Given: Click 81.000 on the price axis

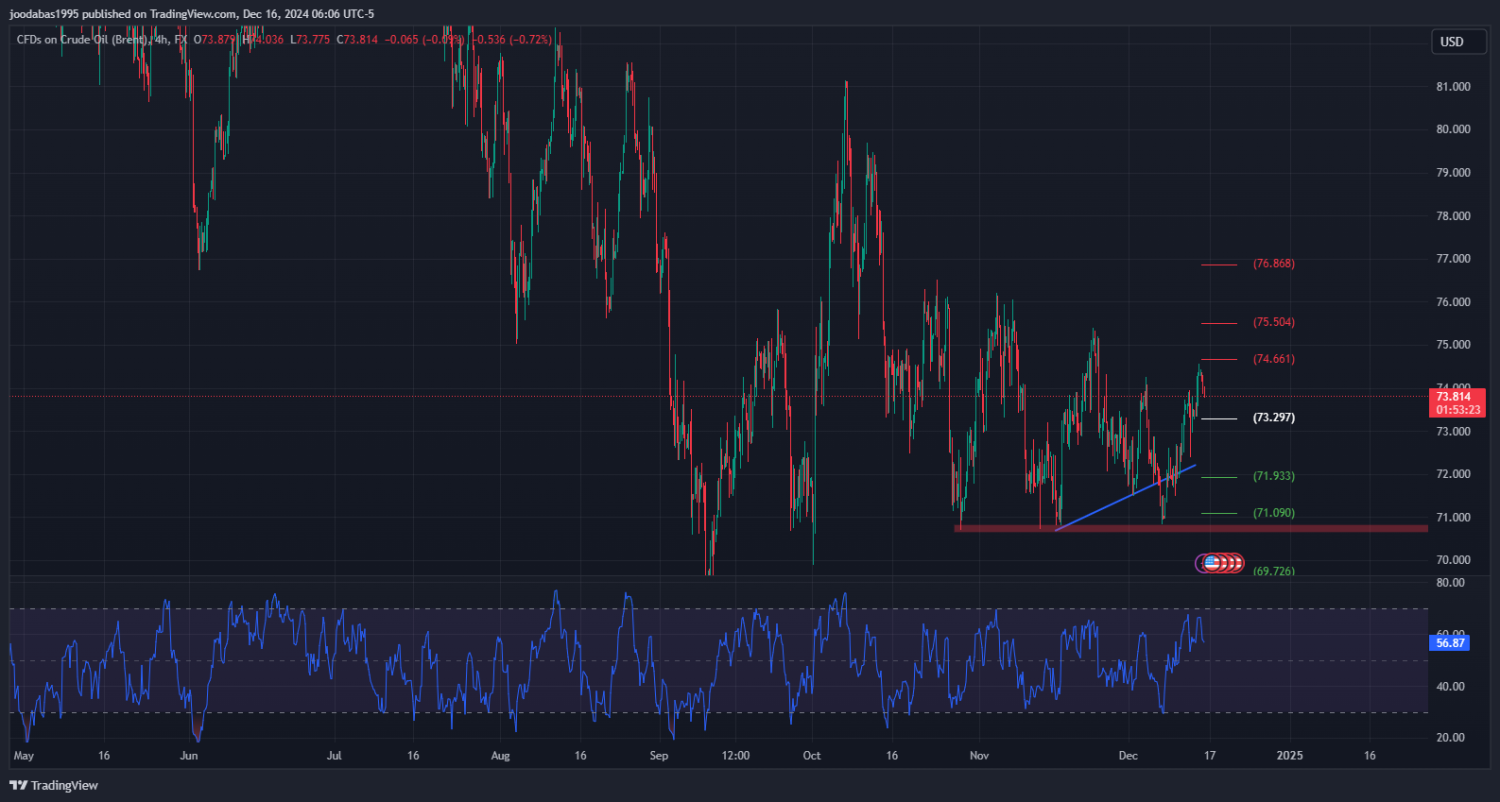Looking at the screenshot, I should pos(1453,86).
